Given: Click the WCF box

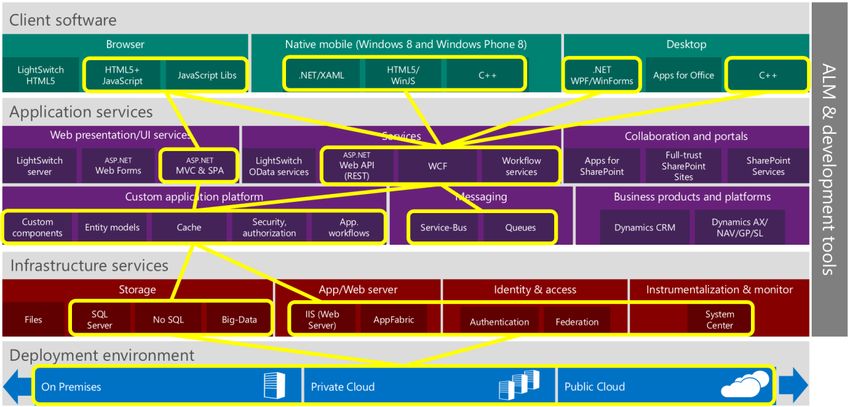Looking at the screenshot, I should [438, 166].
